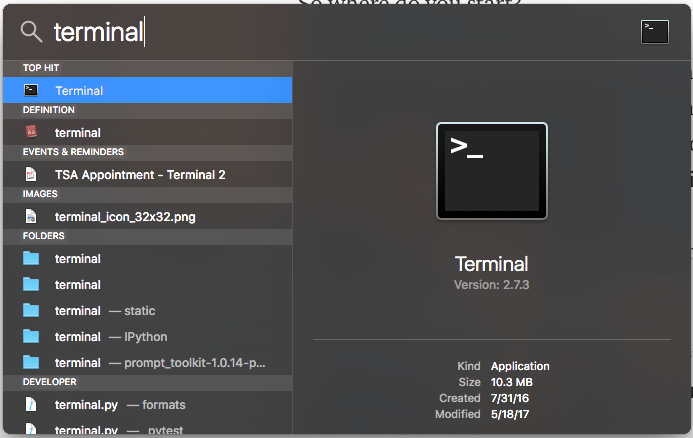The width and height of the screenshot is (693, 438).
Task: Click the Python file icon for terminal.py formats
Action: coord(31,404)
